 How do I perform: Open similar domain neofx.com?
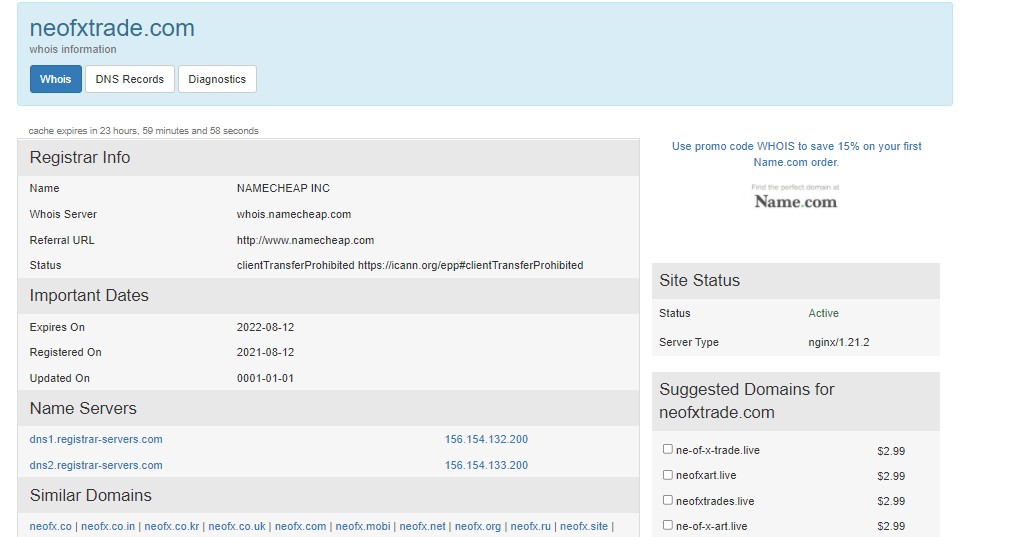(301, 526)
